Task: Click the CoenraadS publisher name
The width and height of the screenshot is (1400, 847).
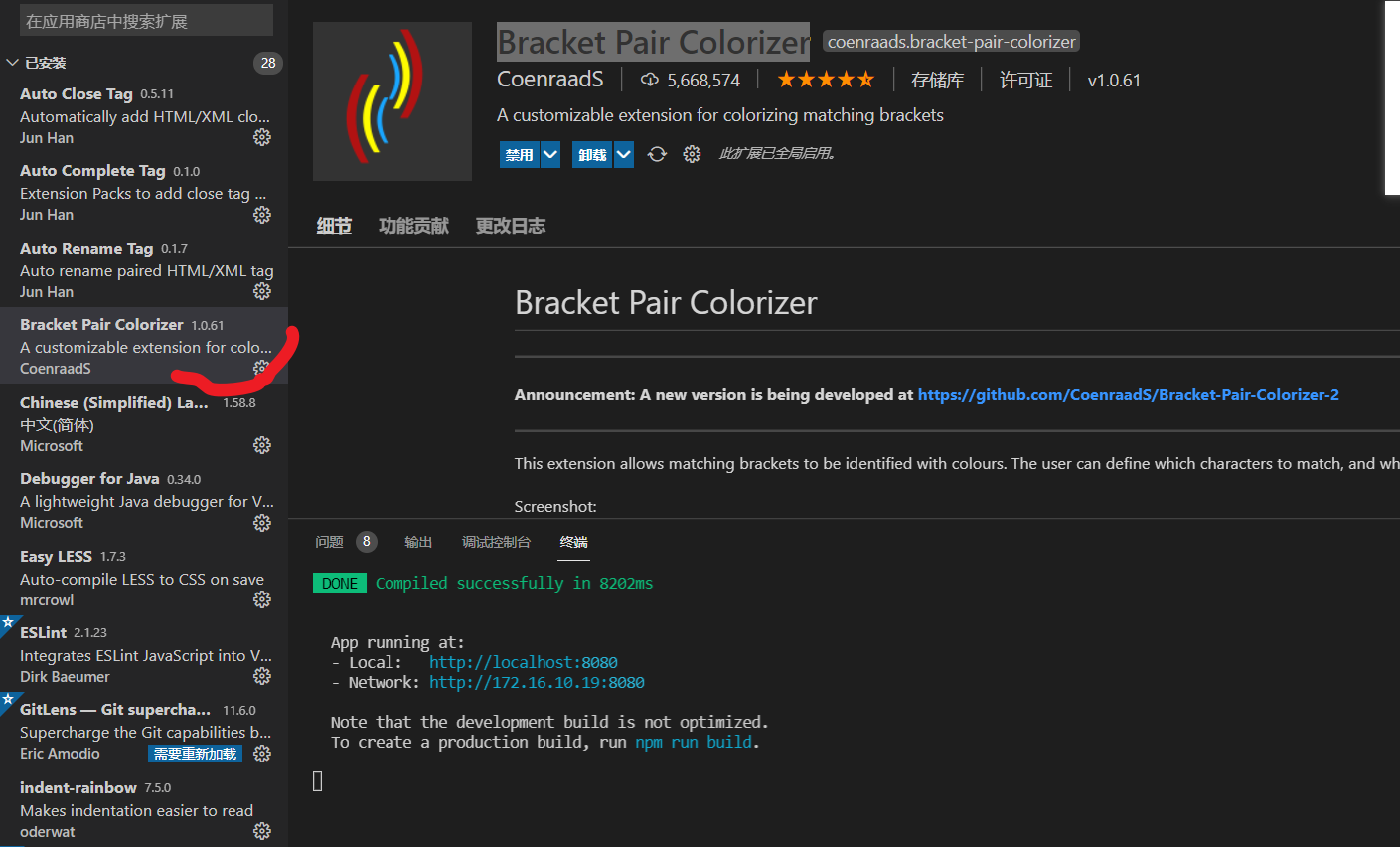Action: point(550,79)
